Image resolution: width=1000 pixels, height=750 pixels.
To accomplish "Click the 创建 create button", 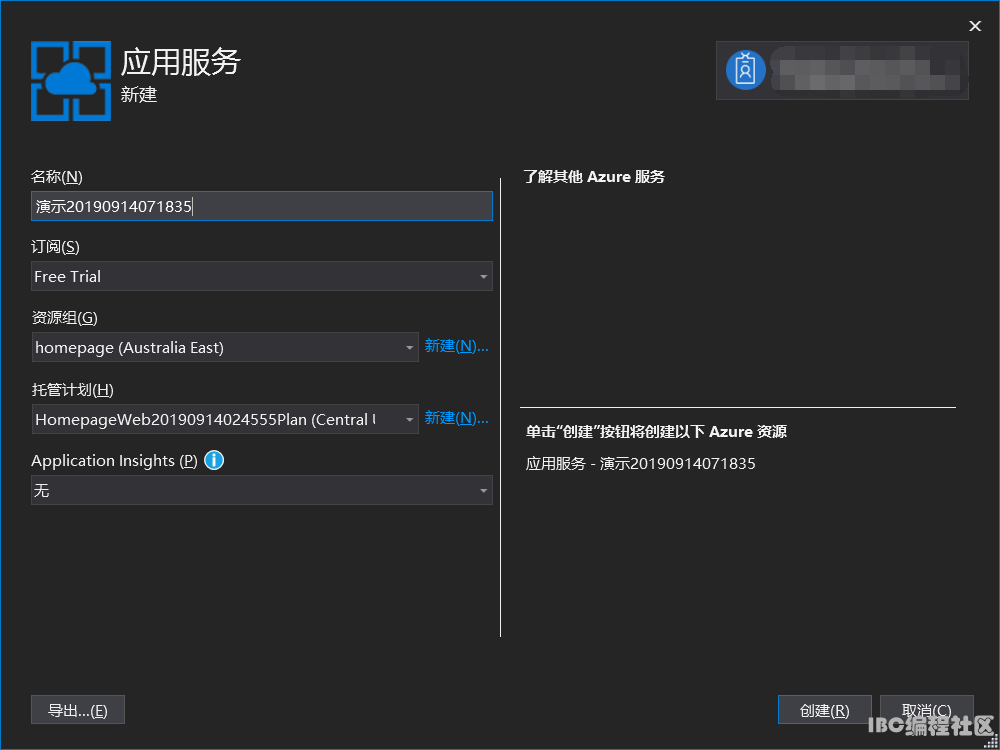I will (x=825, y=710).
